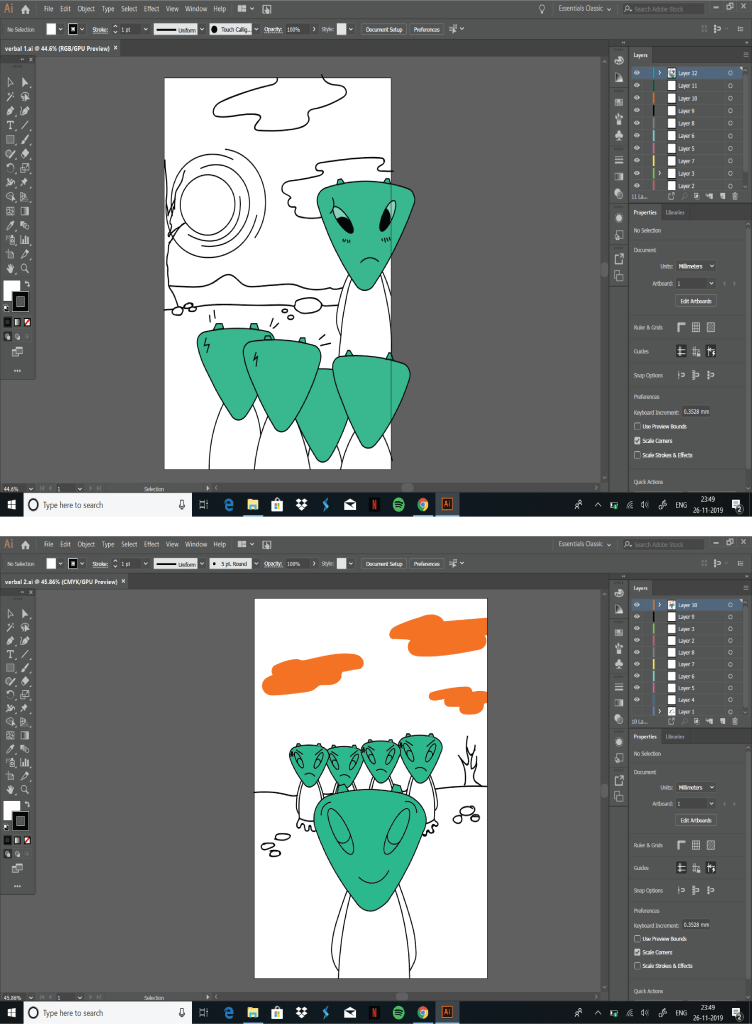Open the 5 pt. Round brush dropdown

coord(233,564)
